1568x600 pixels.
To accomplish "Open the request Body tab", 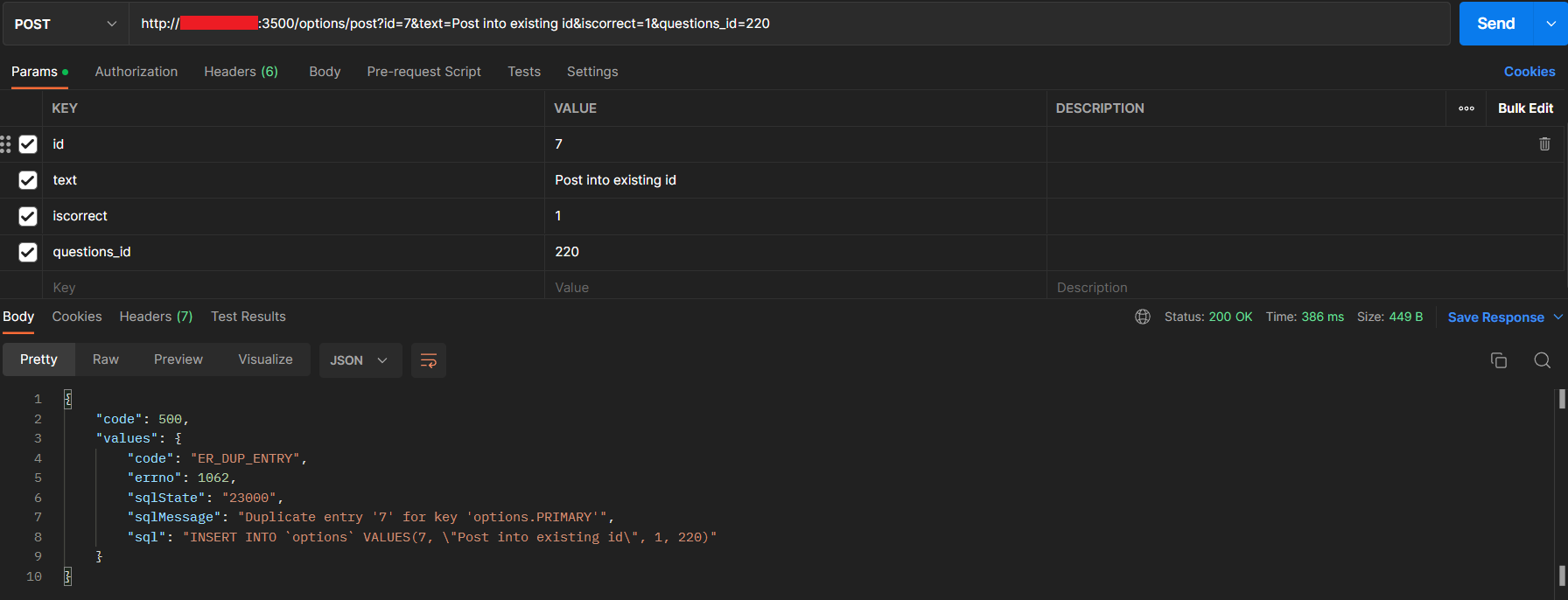I will pos(325,72).
